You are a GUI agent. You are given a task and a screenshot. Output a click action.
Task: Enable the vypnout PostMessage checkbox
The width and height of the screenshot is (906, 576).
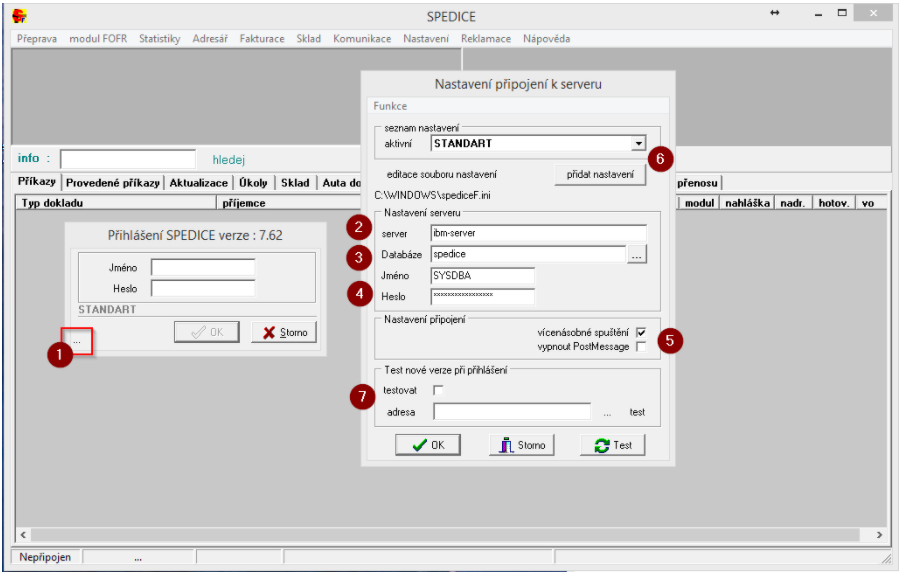point(641,347)
